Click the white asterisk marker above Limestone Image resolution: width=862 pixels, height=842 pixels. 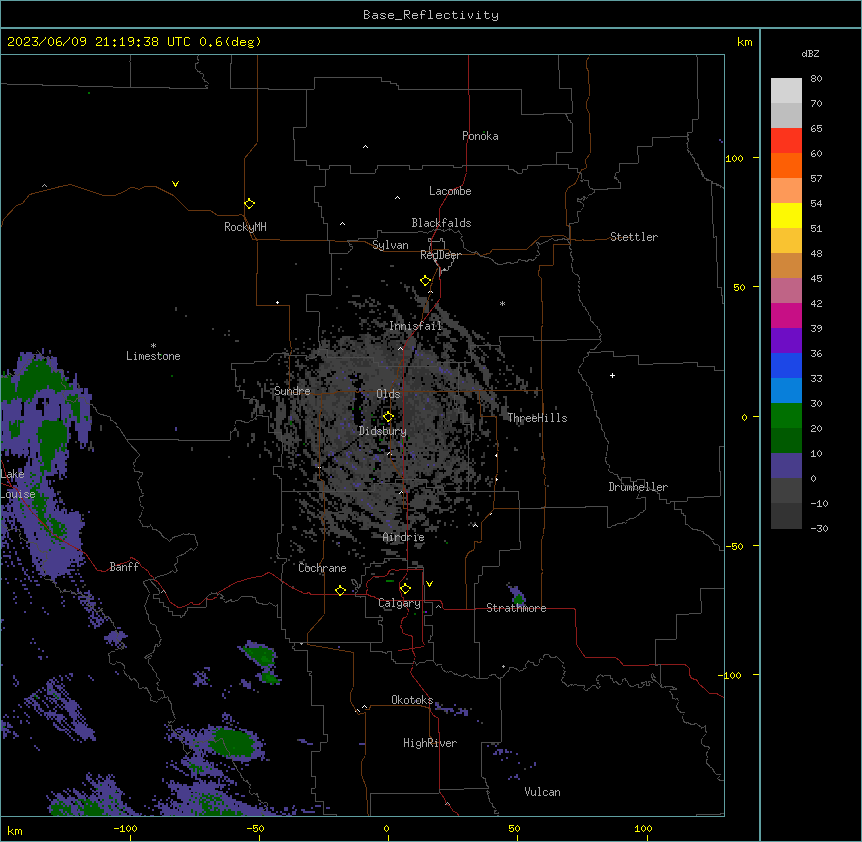[x=153, y=346]
